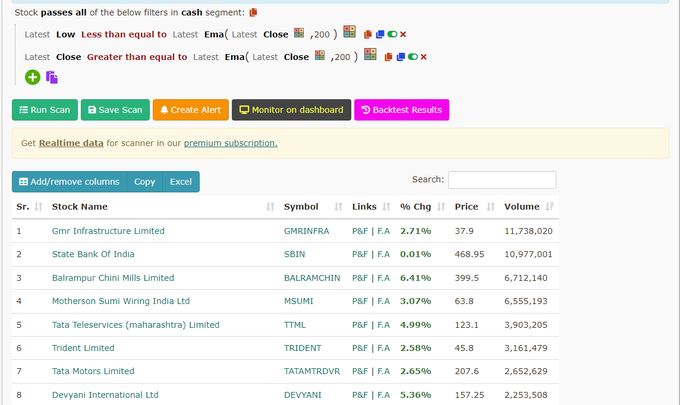This screenshot has height=405, width=680.
Task: Open the DEVYANI symbol link
Action: [x=303, y=395]
